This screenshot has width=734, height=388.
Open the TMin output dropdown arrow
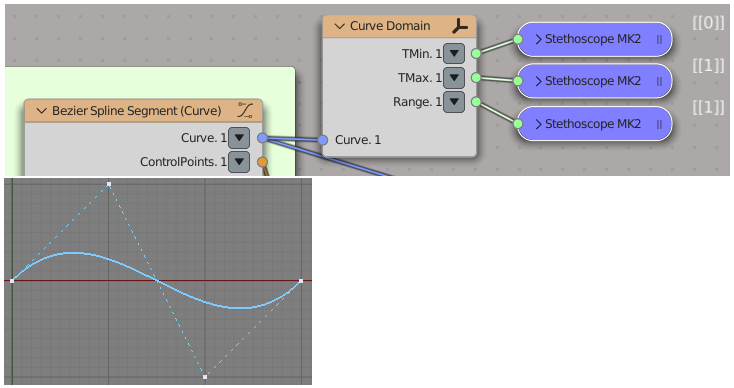pyautogui.click(x=454, y=53)
